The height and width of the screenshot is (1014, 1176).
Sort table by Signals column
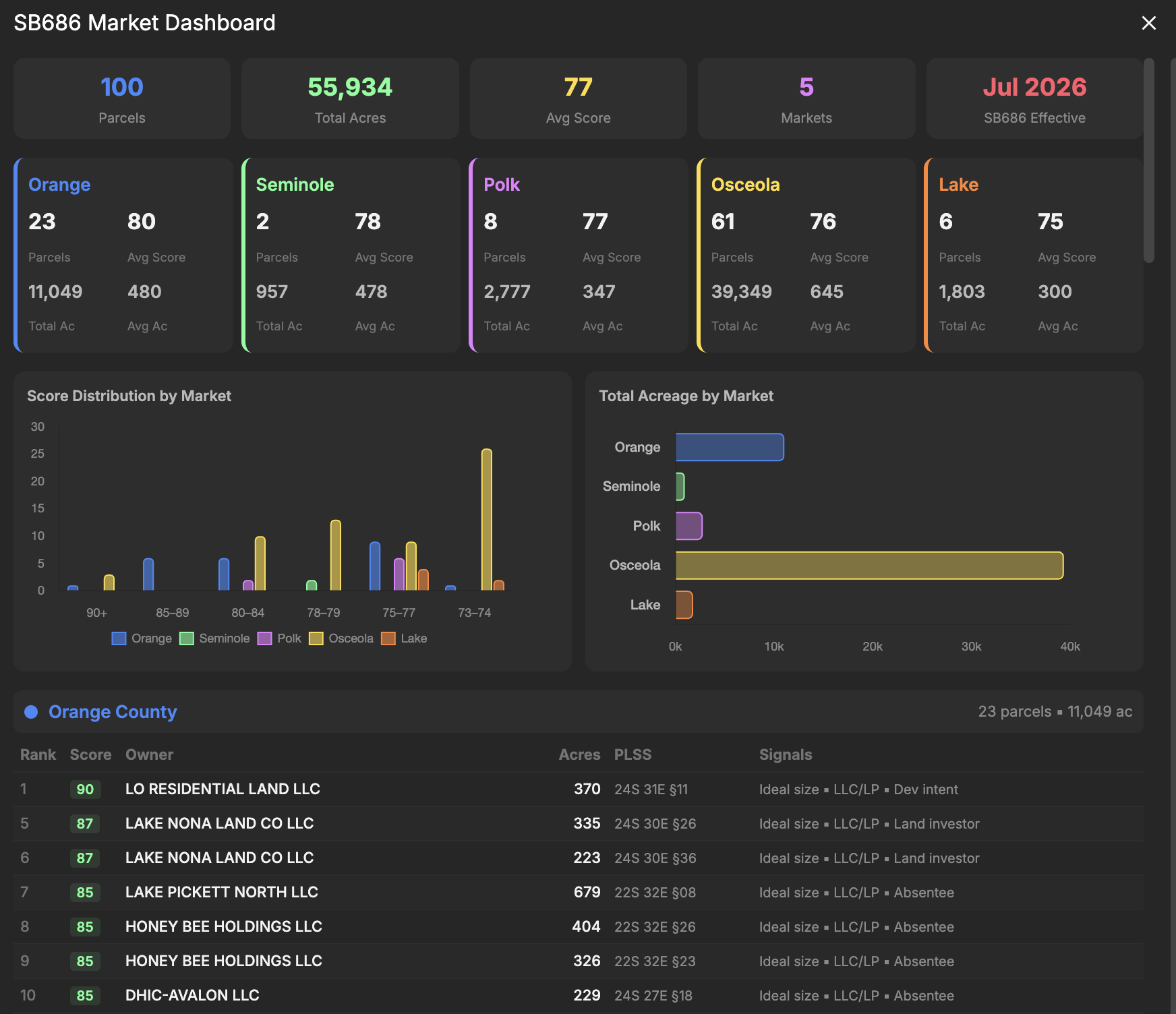[x=786, y=754]
